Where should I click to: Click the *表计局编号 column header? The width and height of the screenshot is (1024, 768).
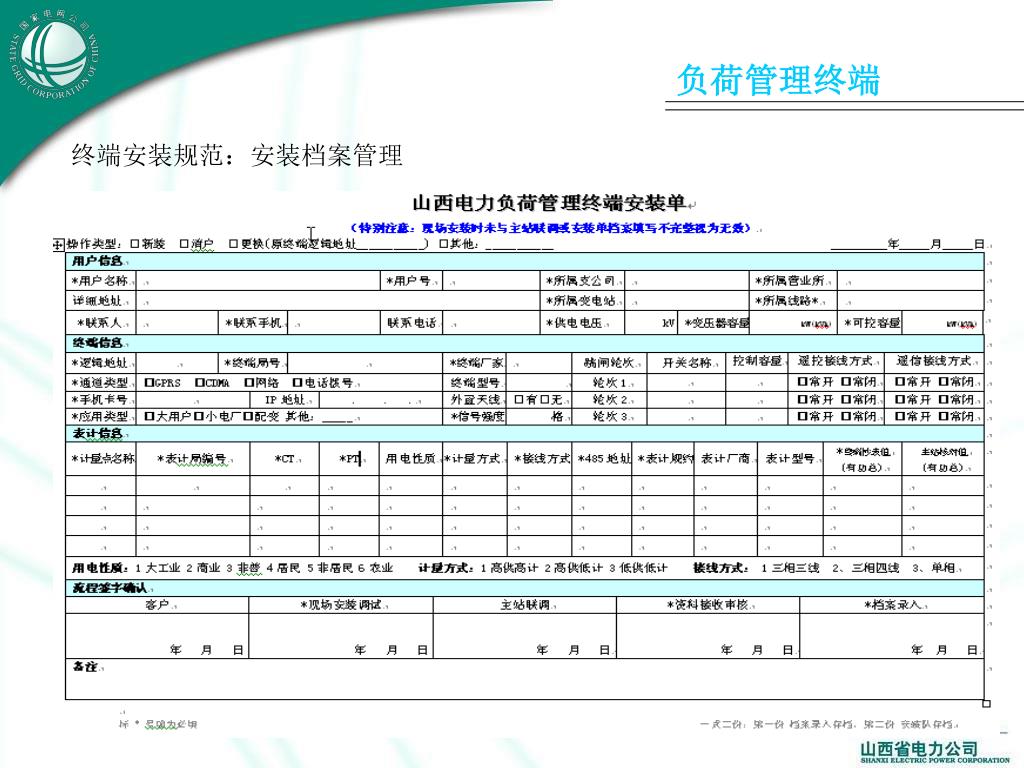click(x=193, y=458)
